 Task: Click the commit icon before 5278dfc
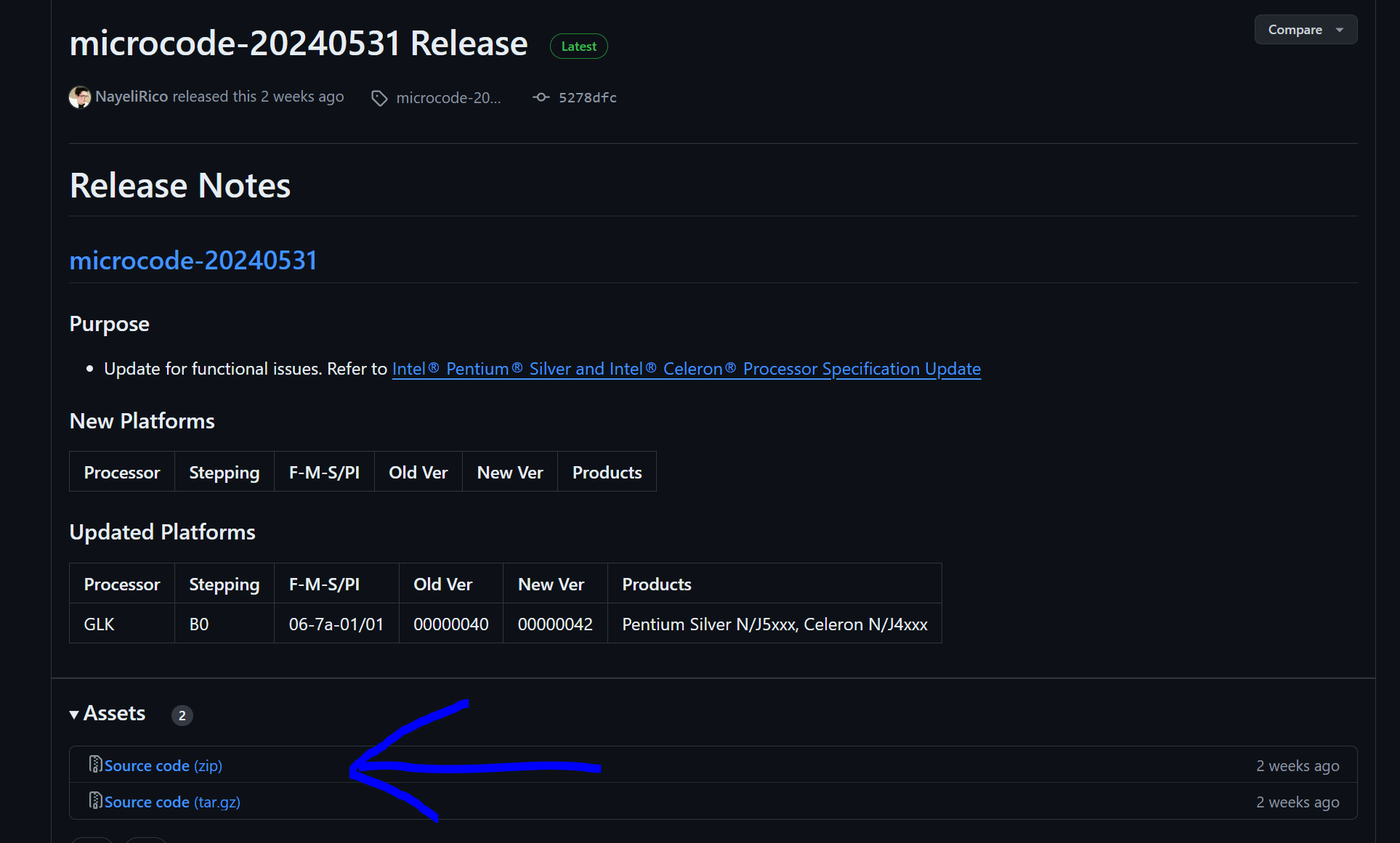pyautogui.click(x=541, y=97)
